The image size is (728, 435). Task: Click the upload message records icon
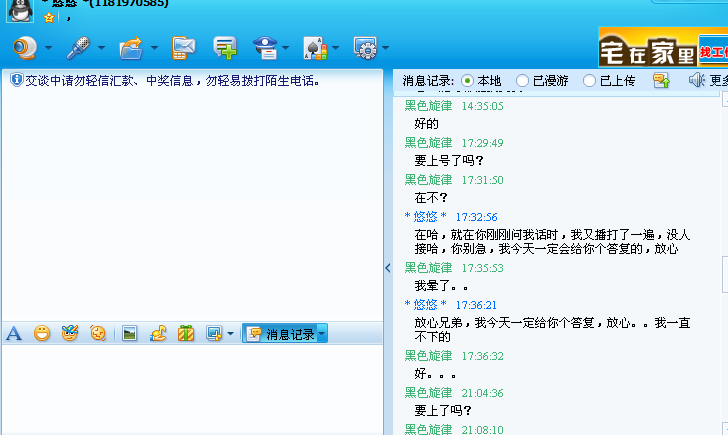[661, 80]
